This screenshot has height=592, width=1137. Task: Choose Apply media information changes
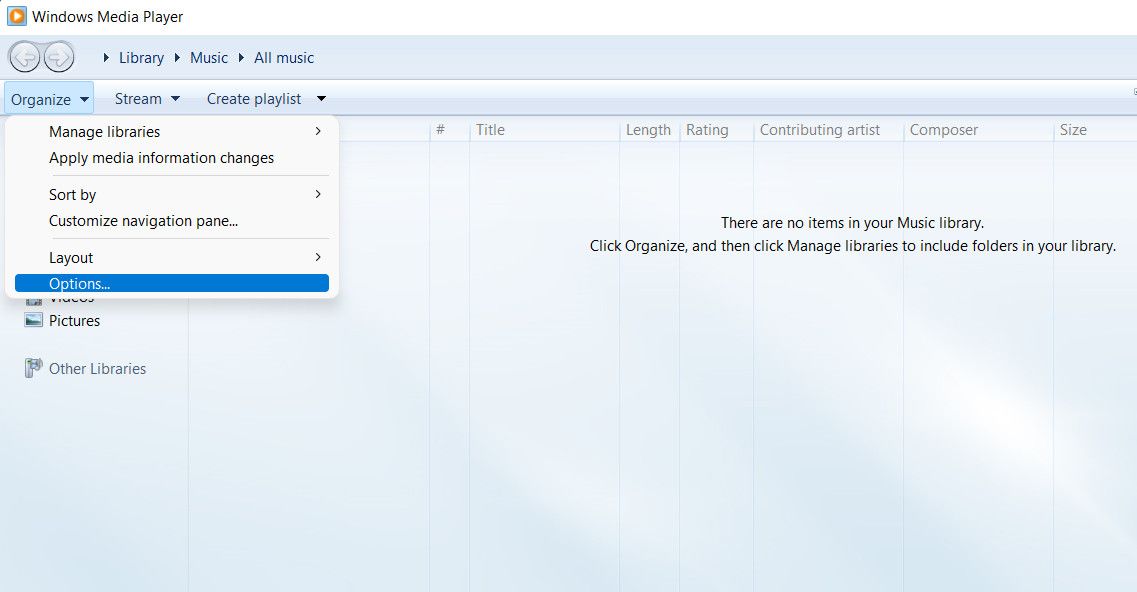tap(161, 158)
